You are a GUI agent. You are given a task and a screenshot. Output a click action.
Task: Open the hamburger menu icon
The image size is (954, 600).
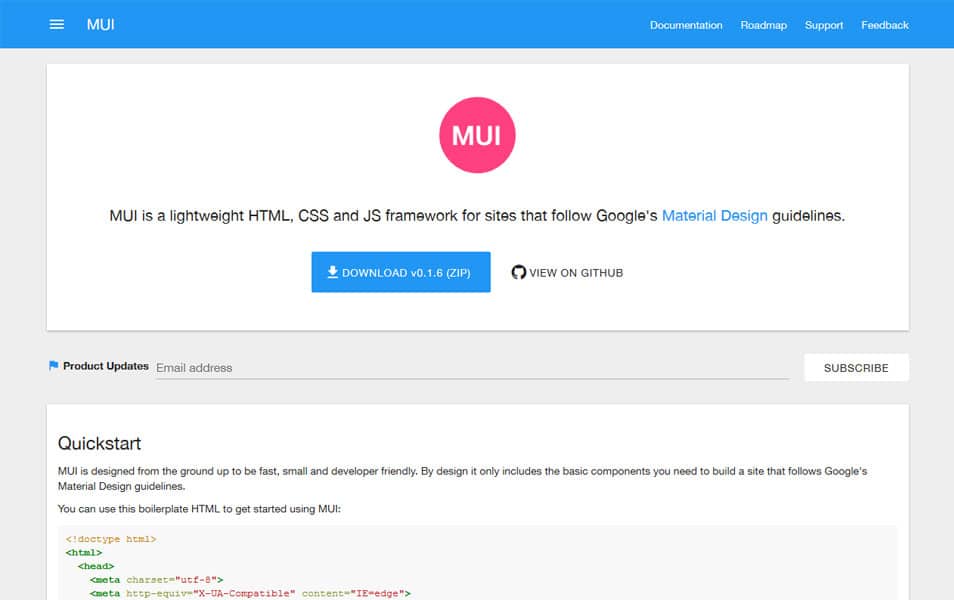(57, 24)
